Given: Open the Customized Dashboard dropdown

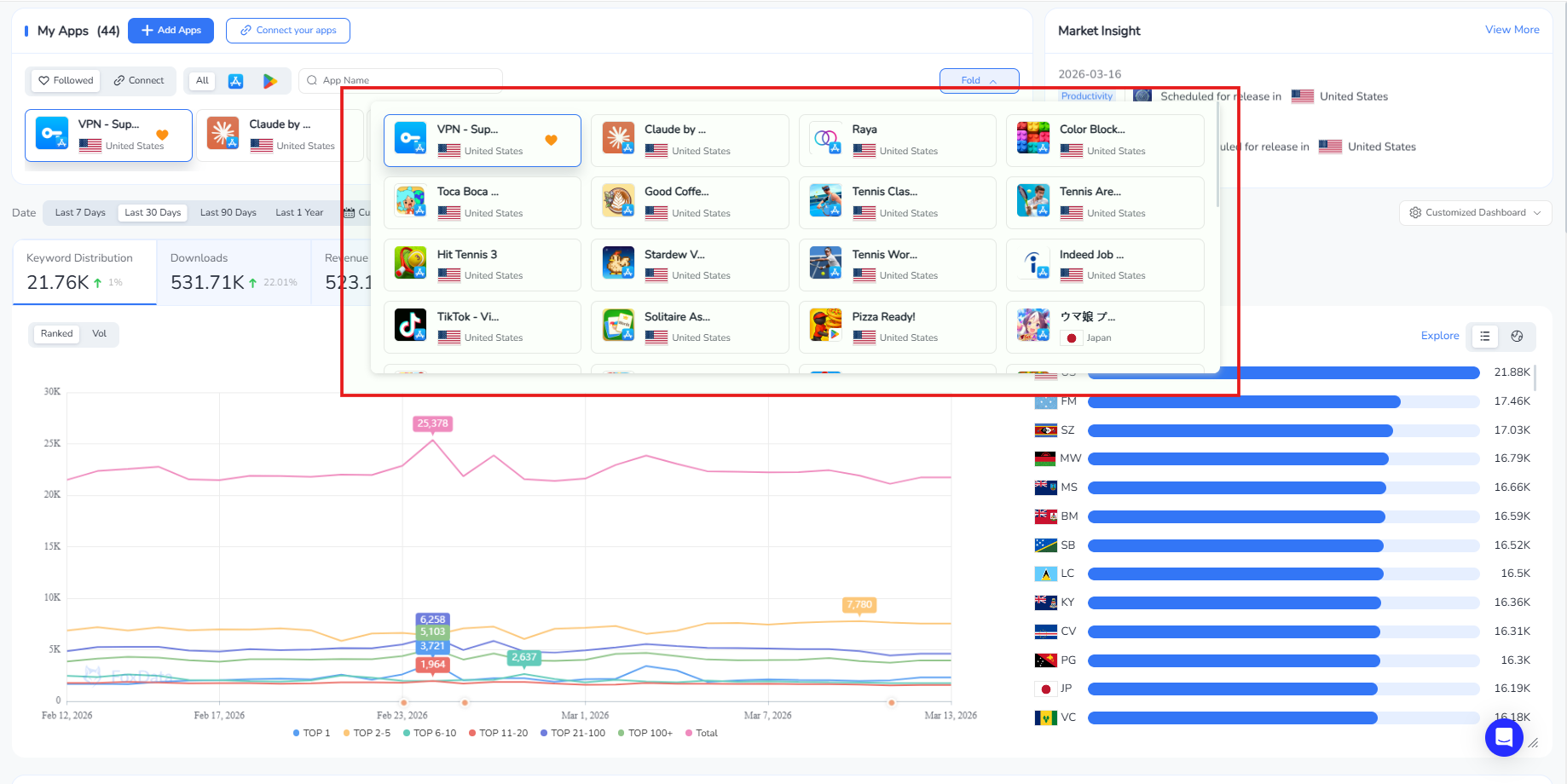Looking at the screenshot, I should pyautogui.click(x=1475, y=213).
